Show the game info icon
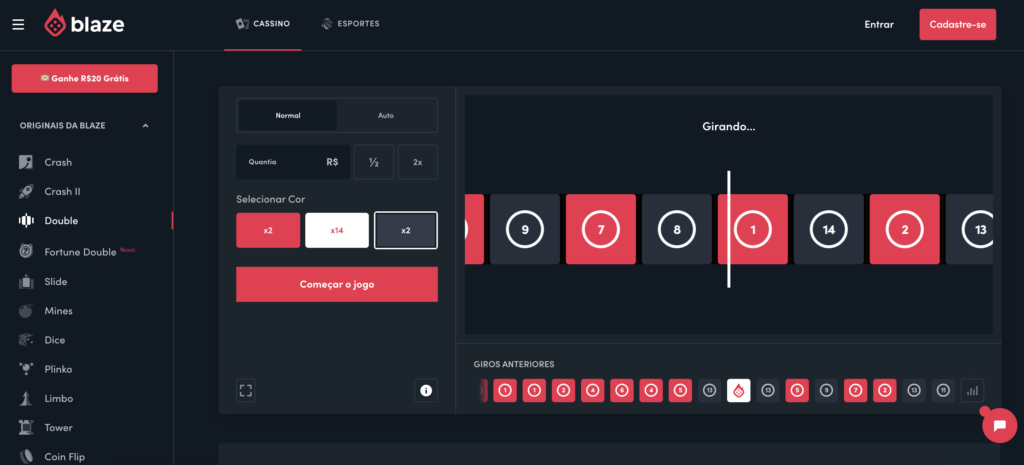This screenshot has height=465, width=1024. pyautogui.click(x=426, y=391)
